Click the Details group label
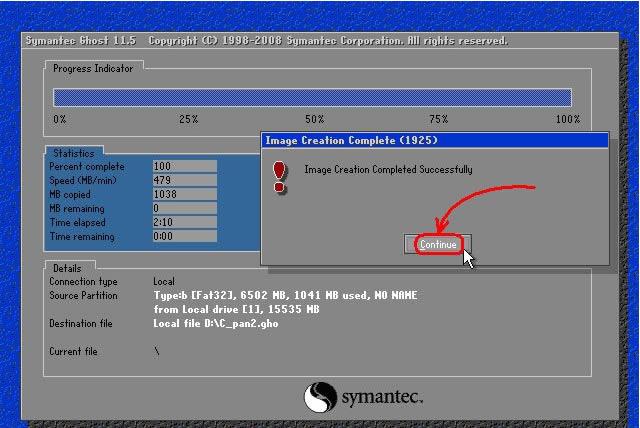The height and width of the screenshot is (428, 640). pos(67,268)
